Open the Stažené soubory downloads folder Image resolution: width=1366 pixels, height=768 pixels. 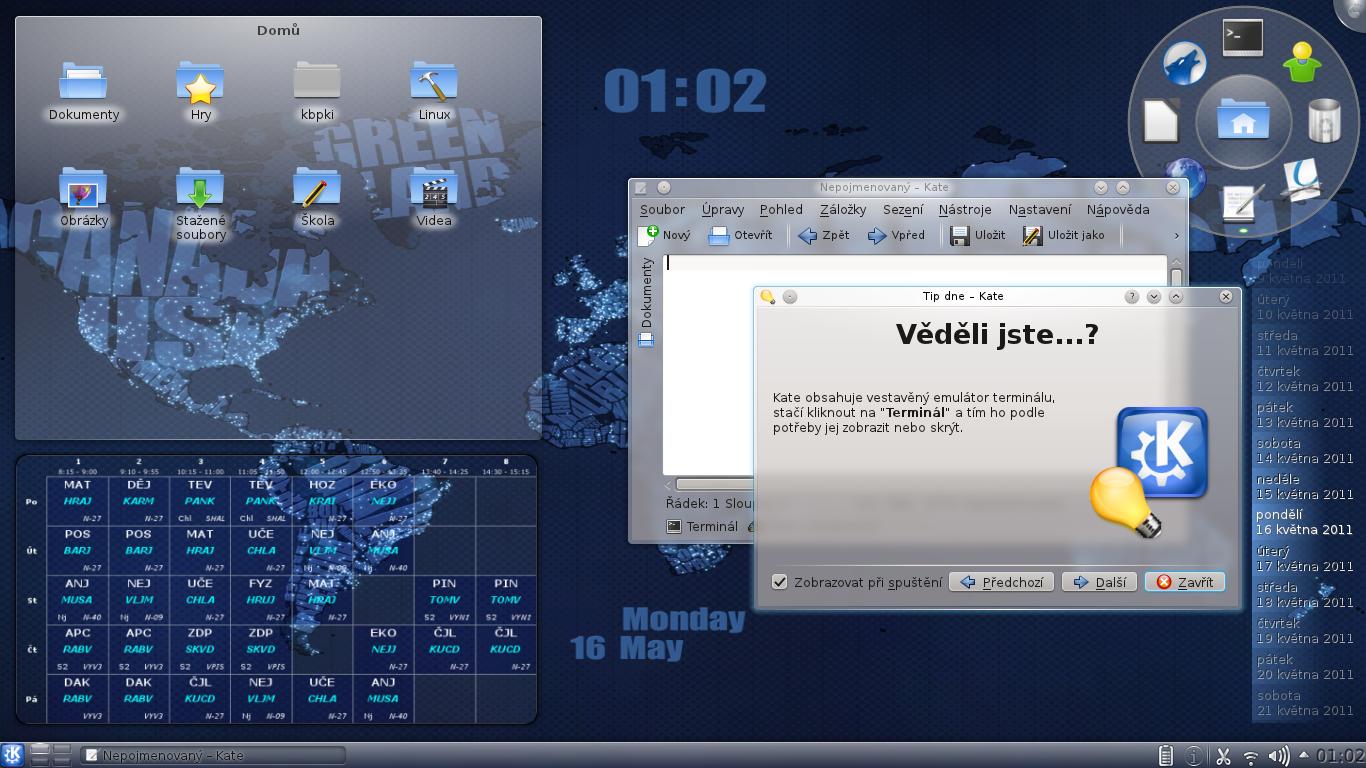pyautogui.click(x=200, y=187)
